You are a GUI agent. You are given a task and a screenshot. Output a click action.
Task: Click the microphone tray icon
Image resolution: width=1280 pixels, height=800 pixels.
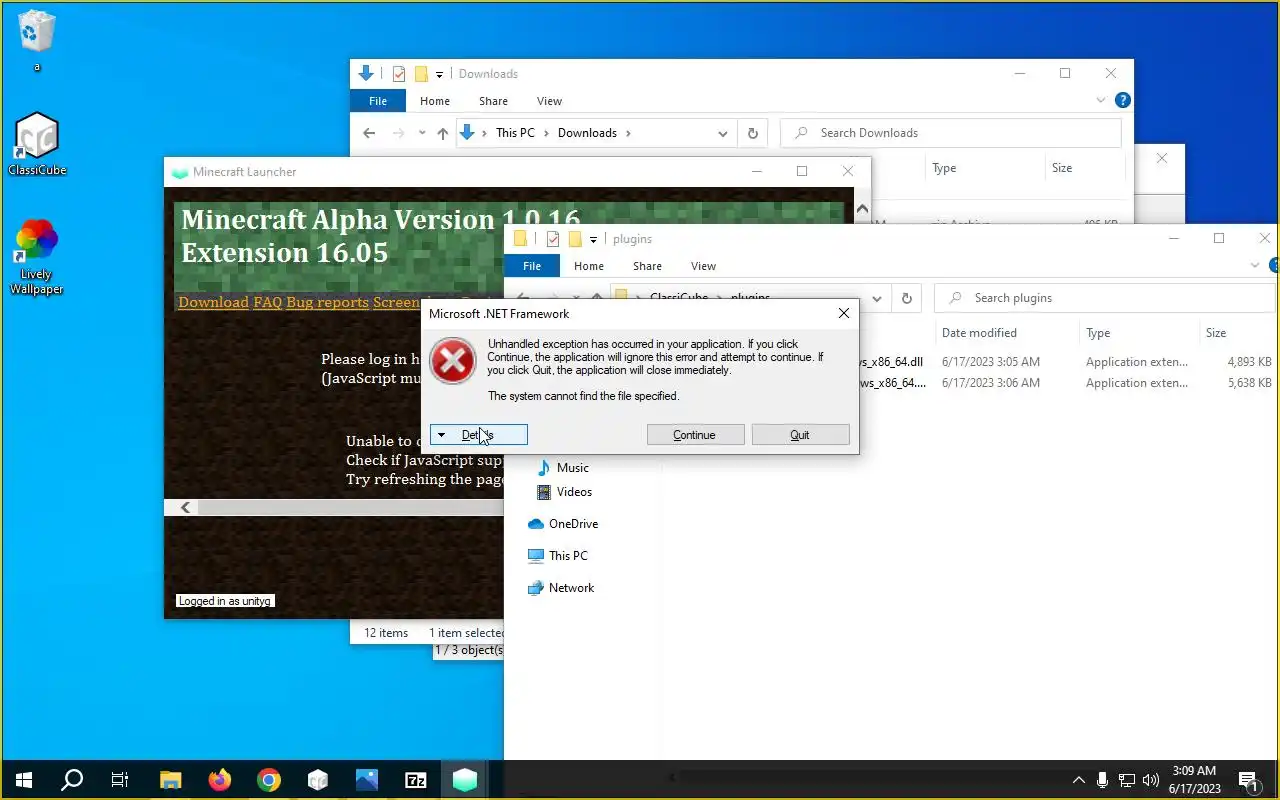point(1103,780)
